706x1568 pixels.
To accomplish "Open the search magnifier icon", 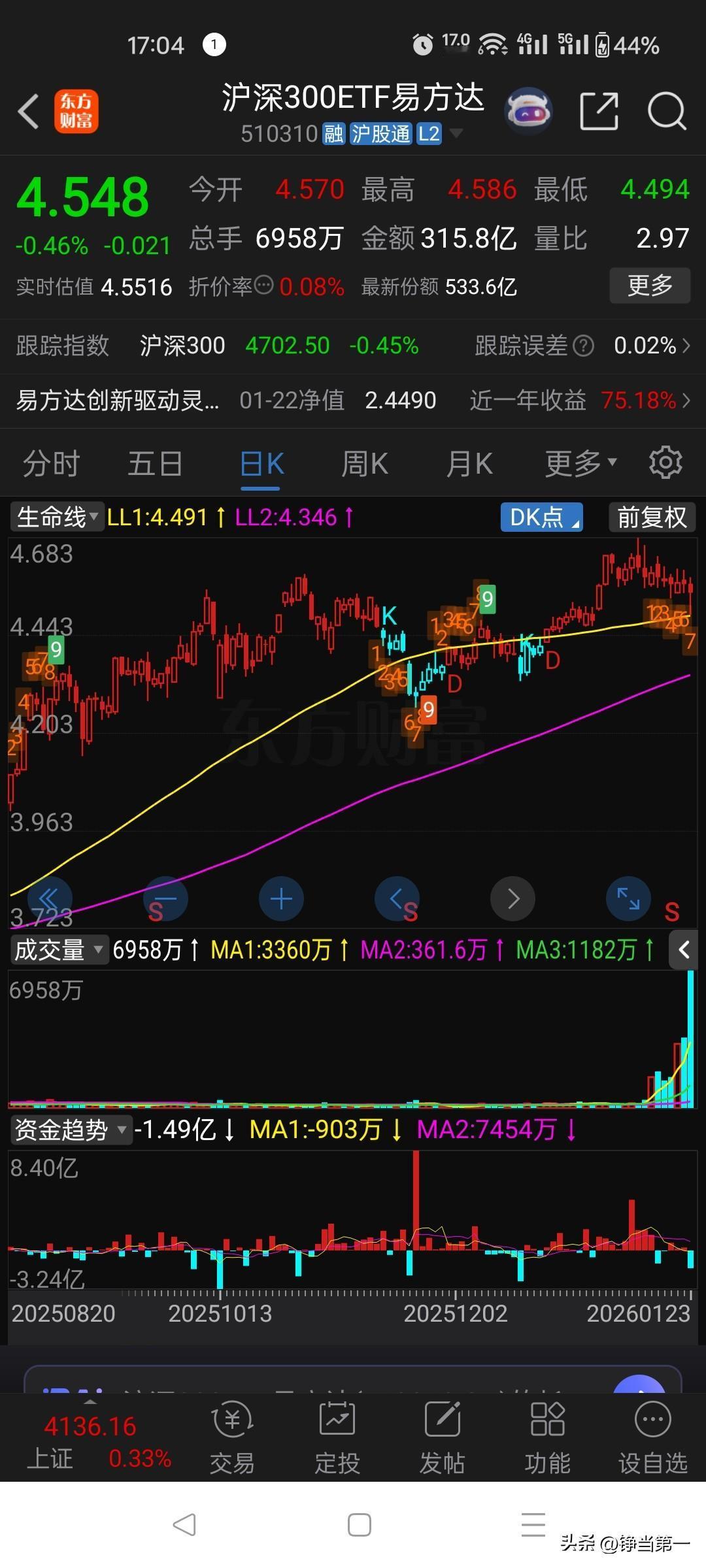I will [667, 111].
